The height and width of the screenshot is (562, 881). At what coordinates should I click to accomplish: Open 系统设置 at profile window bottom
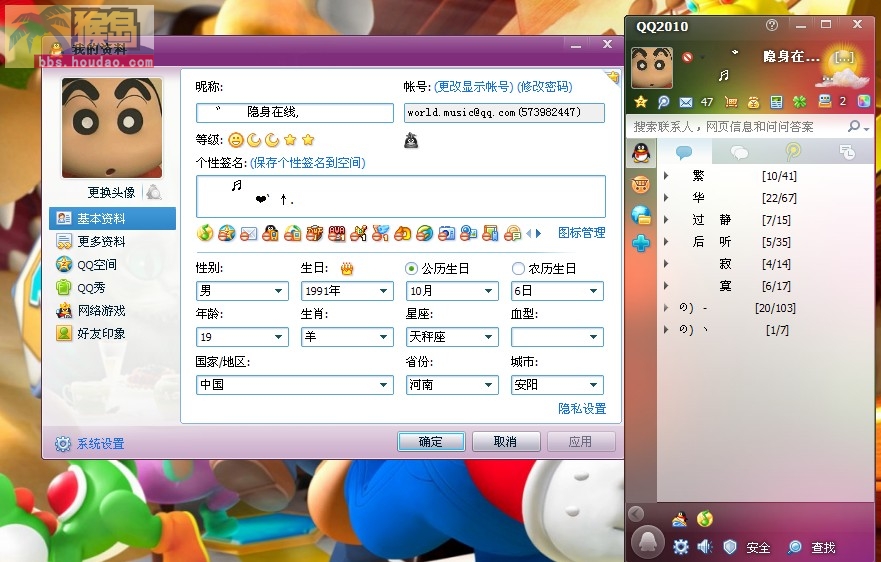[90, 443]
